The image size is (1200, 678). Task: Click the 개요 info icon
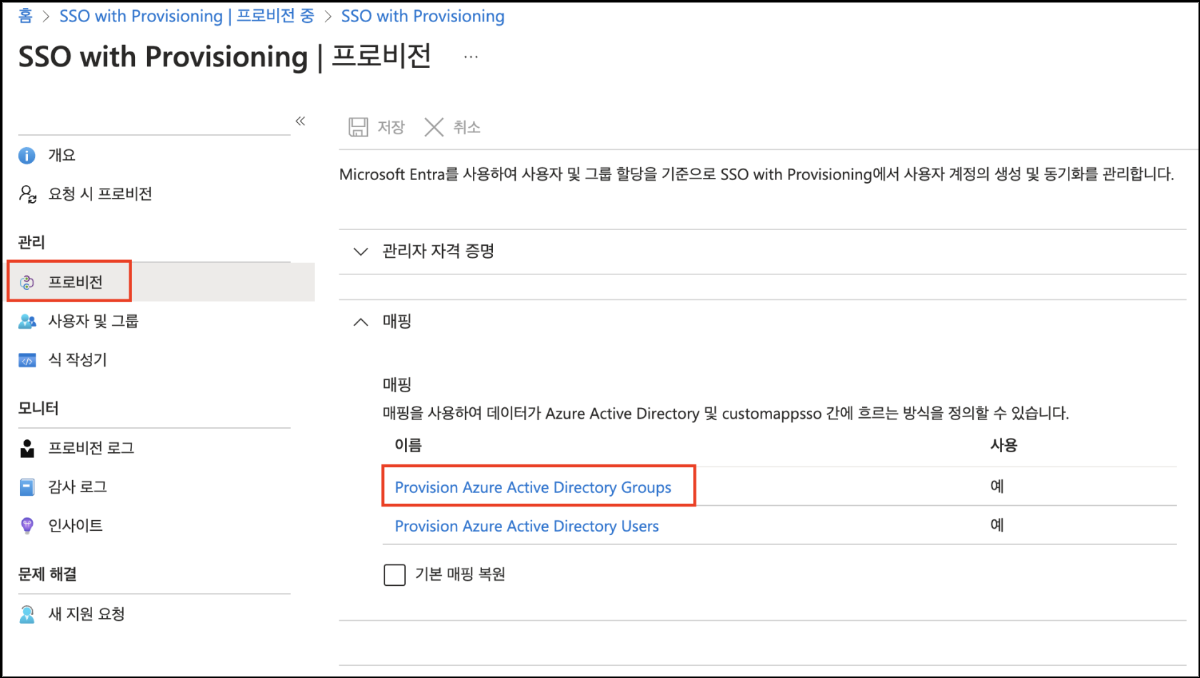click(x=28, y=156)
